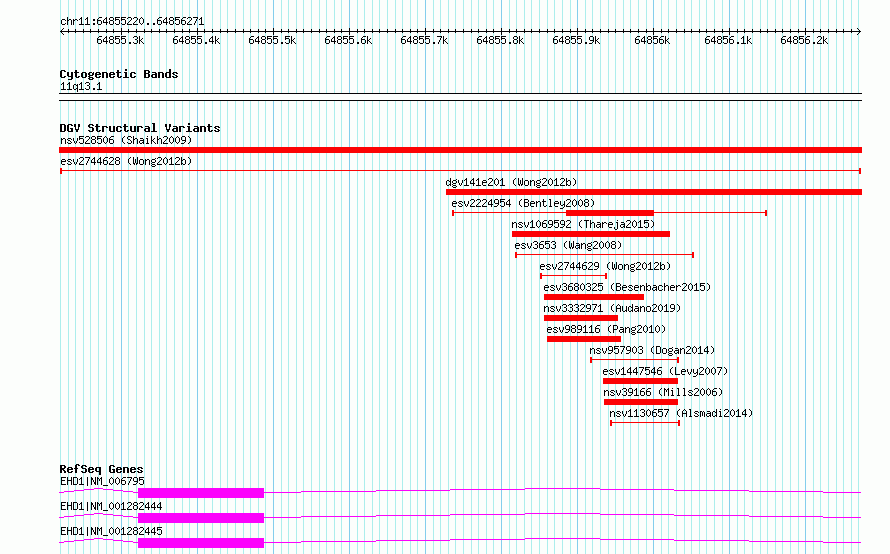Click the magenta exon block of EHD1|NM_006795
Image resolution: width=890 pixels, height=554 pixels.
click(201, 493)
